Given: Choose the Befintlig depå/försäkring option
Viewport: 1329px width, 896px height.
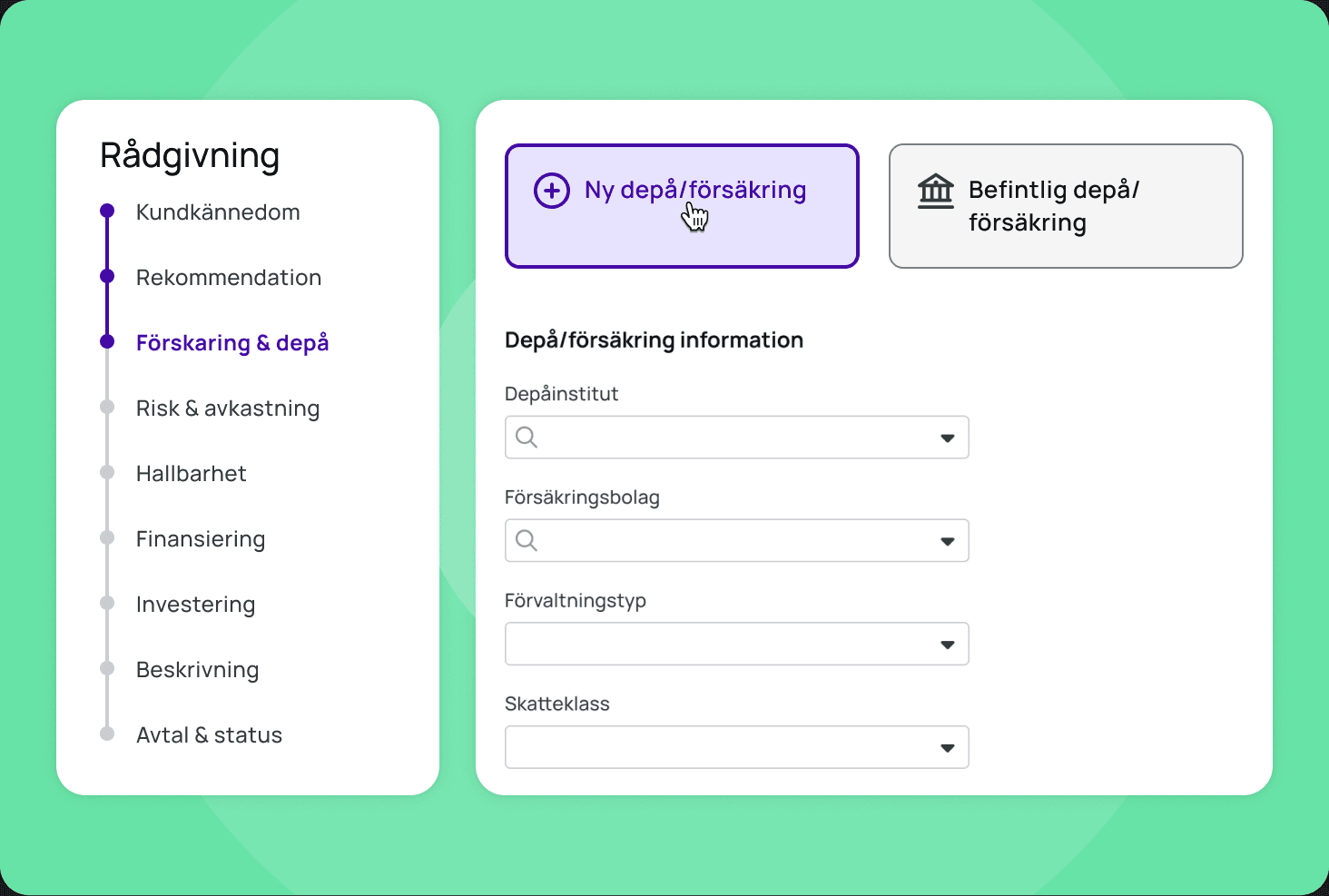Looking at the screenshot, I should tap(1066, 206).
